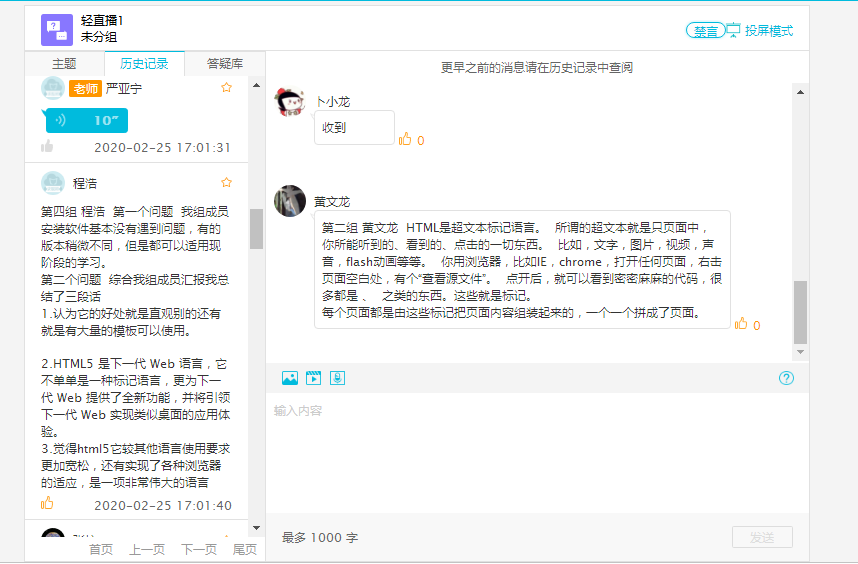Screen dimensions: 858x564
Task: Click thumbs-up under 程浩's history post
Action: coord(47,503)
